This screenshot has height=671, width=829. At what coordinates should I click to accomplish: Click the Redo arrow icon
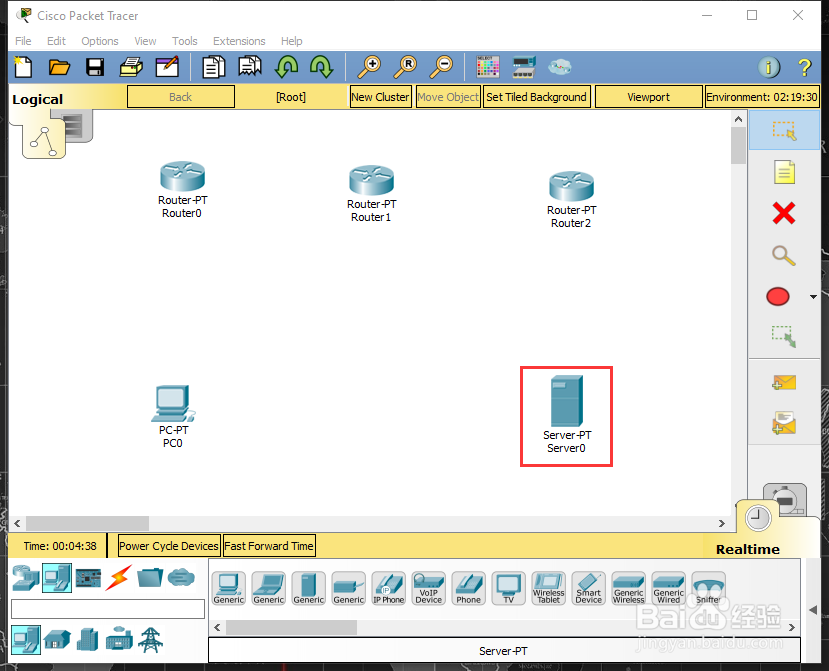pos(321,67)
